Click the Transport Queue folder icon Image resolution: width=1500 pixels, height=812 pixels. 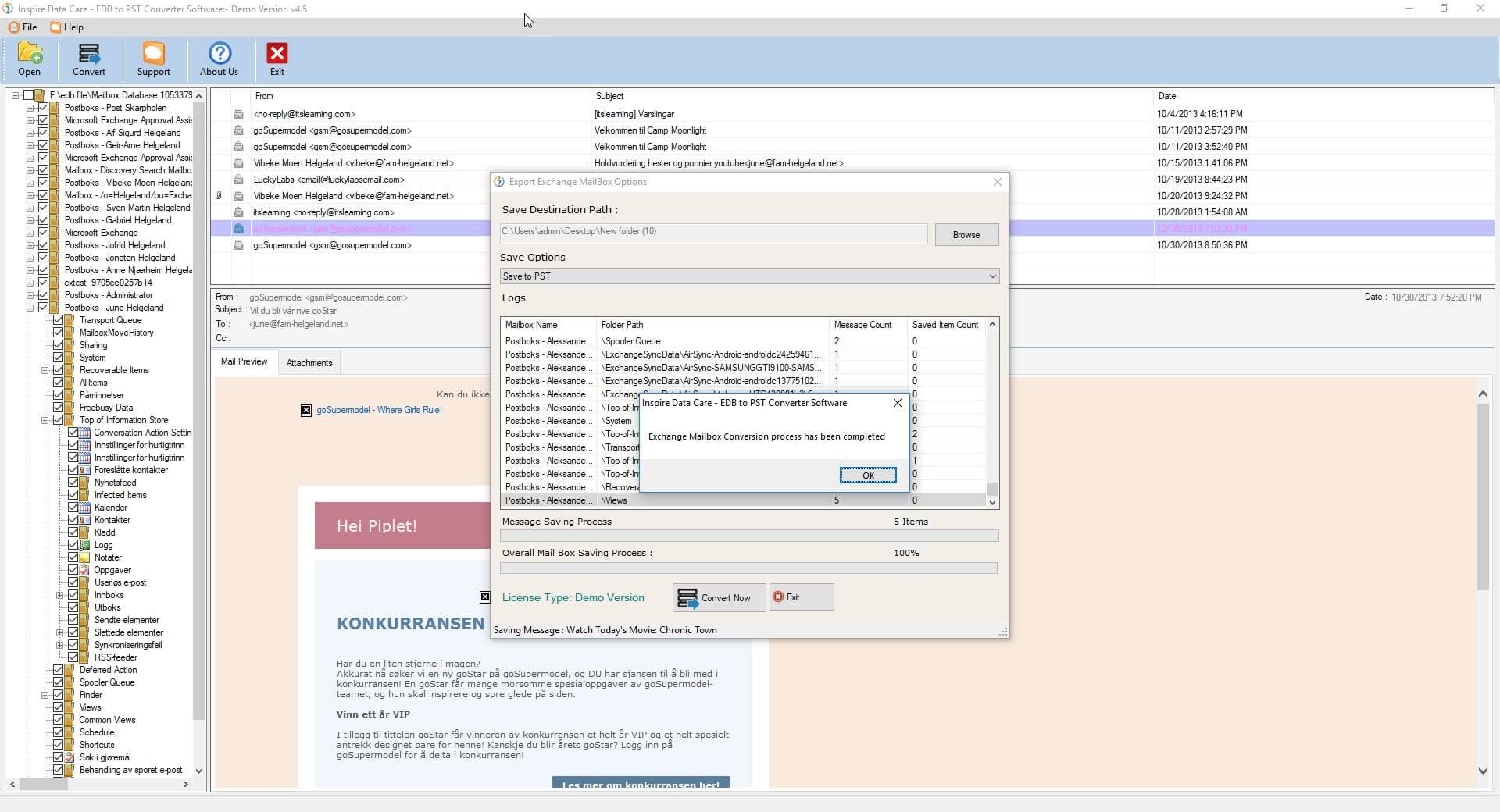[70, 320]
